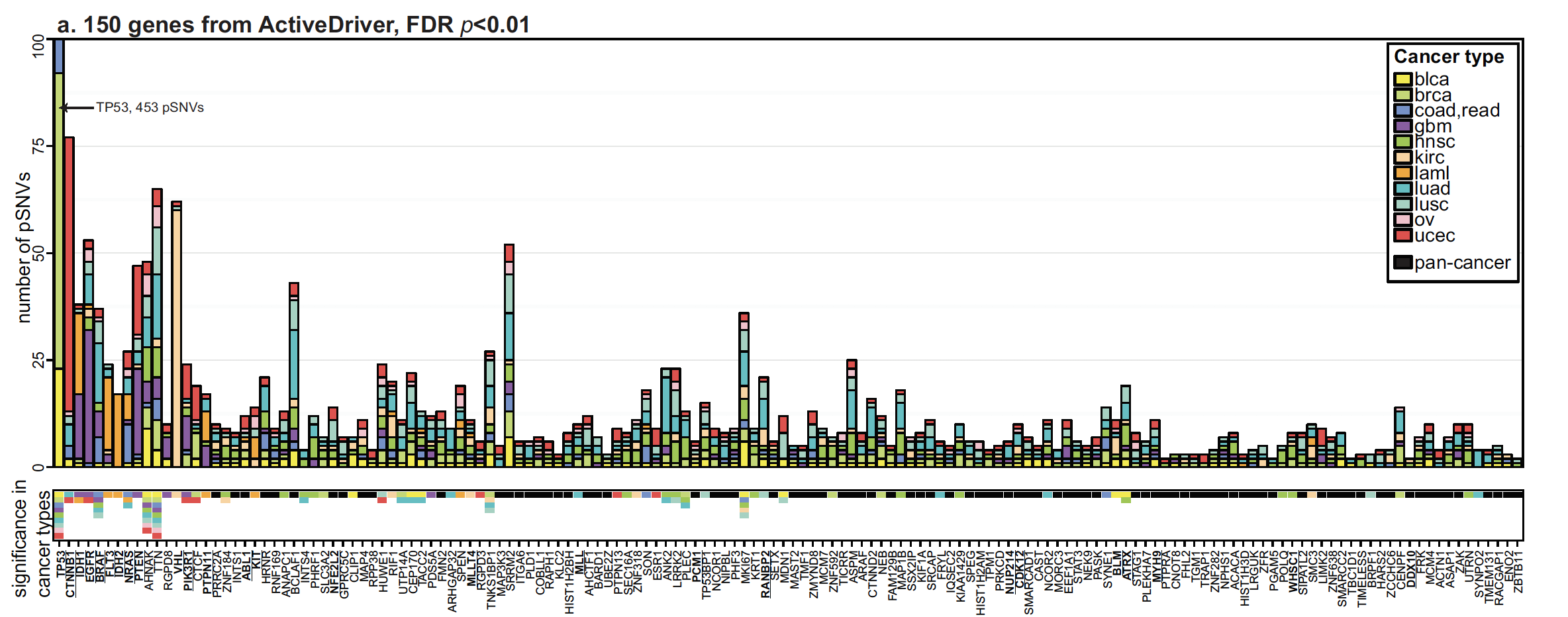1568x617 pixels.
Task: Click the y-axis tick label 50
Action: coord(38,254)
